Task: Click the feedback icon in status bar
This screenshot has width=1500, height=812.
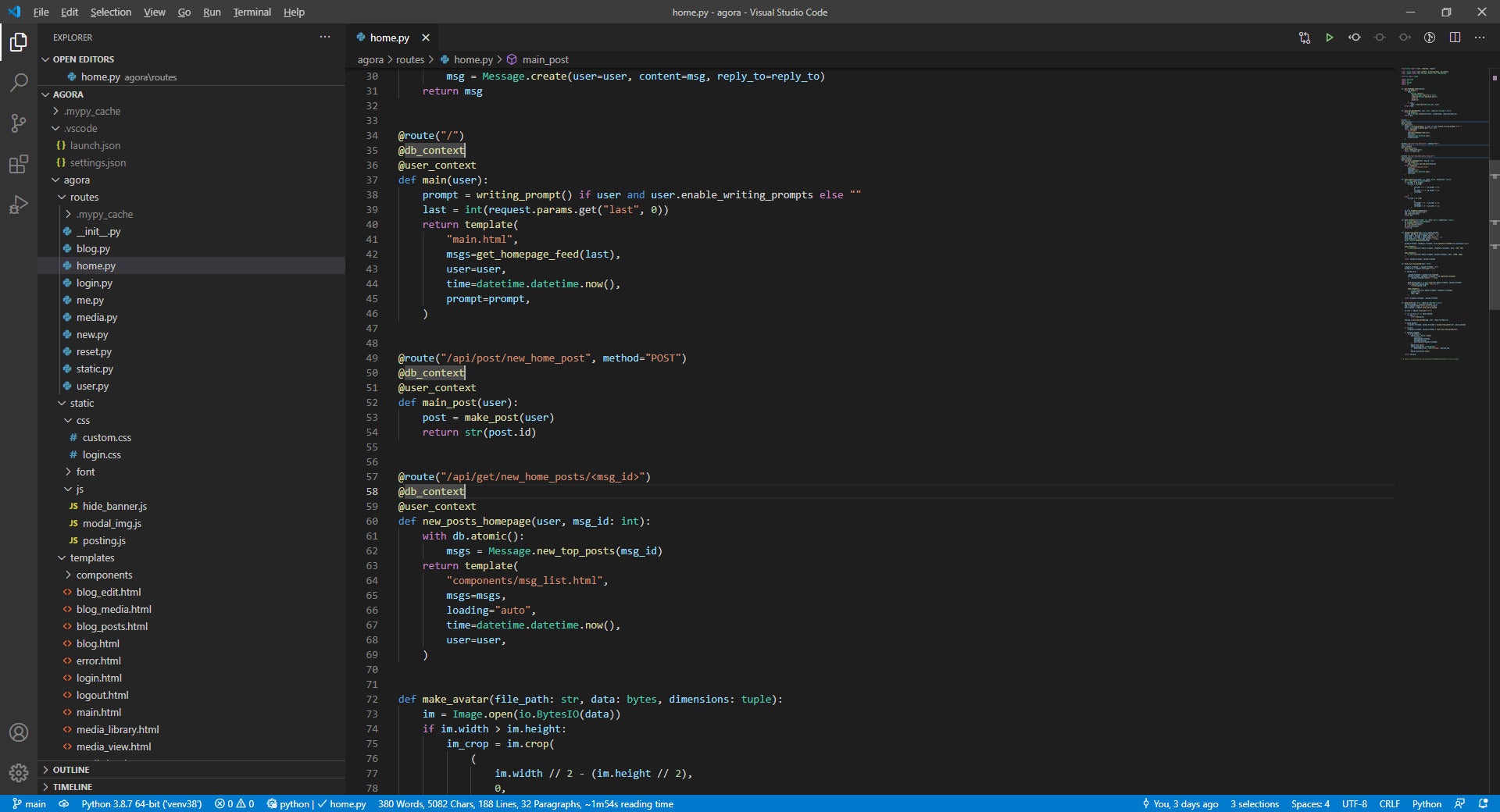Action: (1459, 803)
